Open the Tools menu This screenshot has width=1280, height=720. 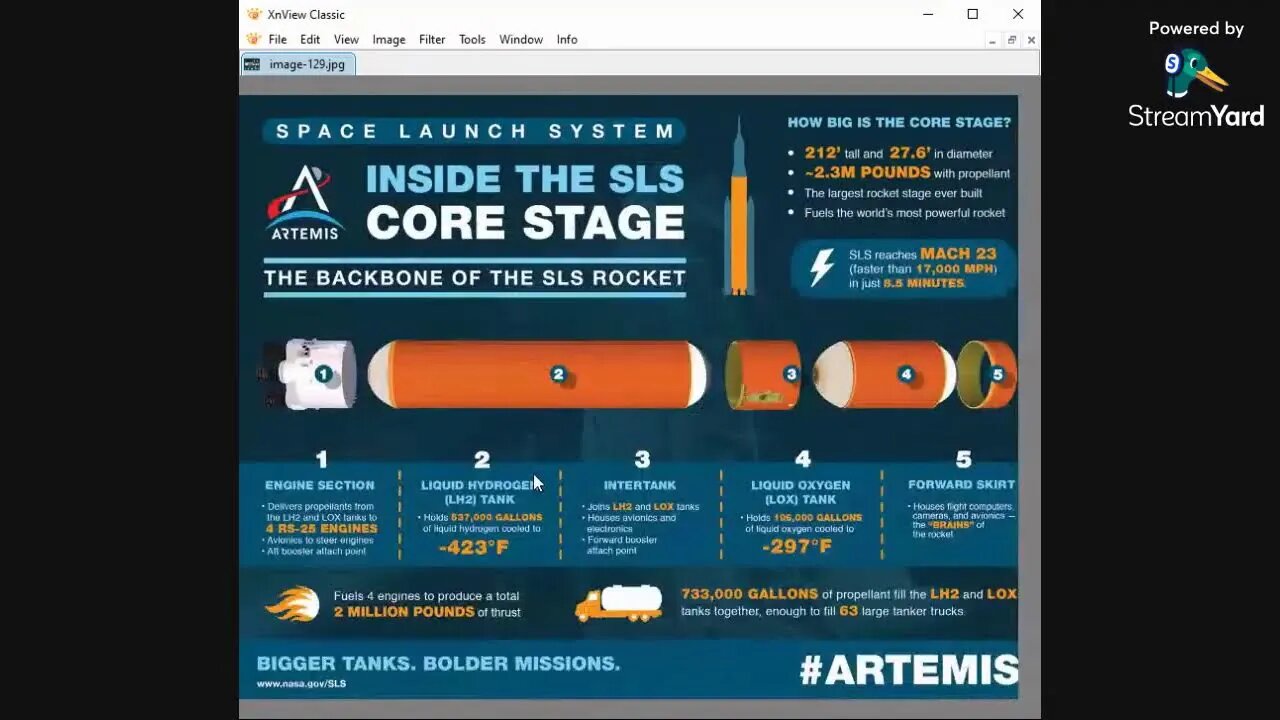click(x=472, y=40)
